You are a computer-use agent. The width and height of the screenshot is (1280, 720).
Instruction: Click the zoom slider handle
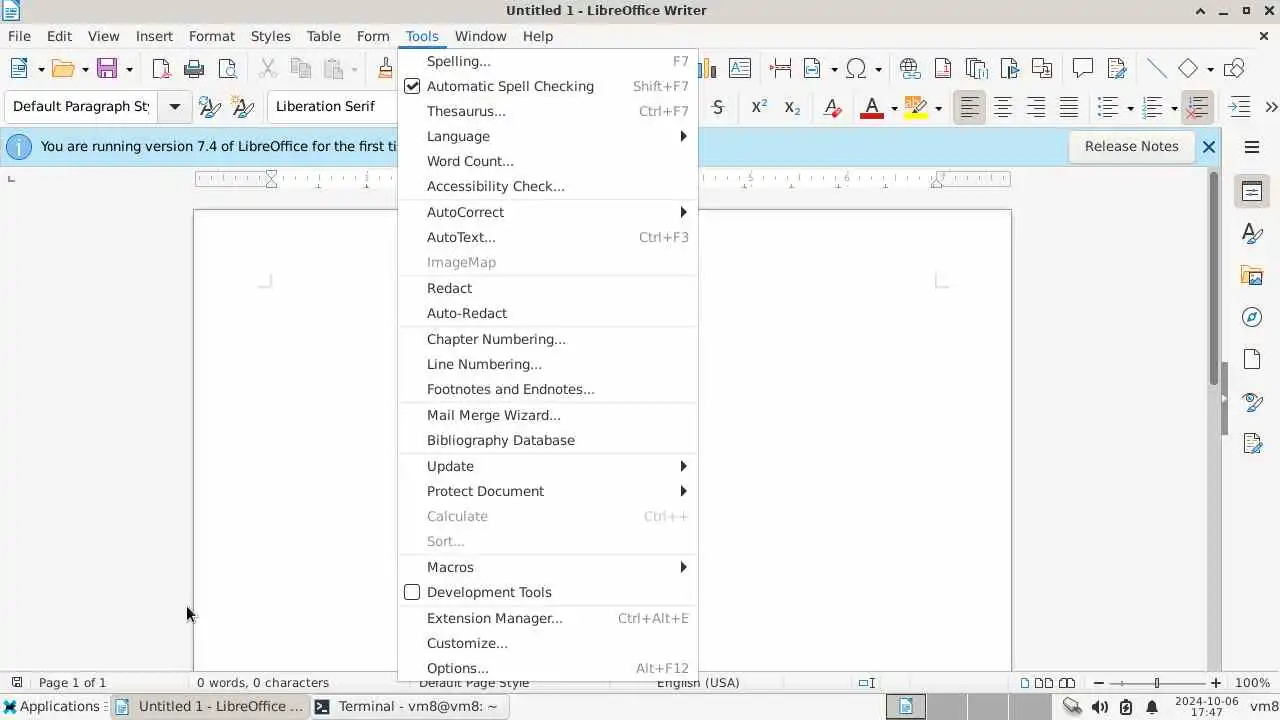(x=1157, y=683)
